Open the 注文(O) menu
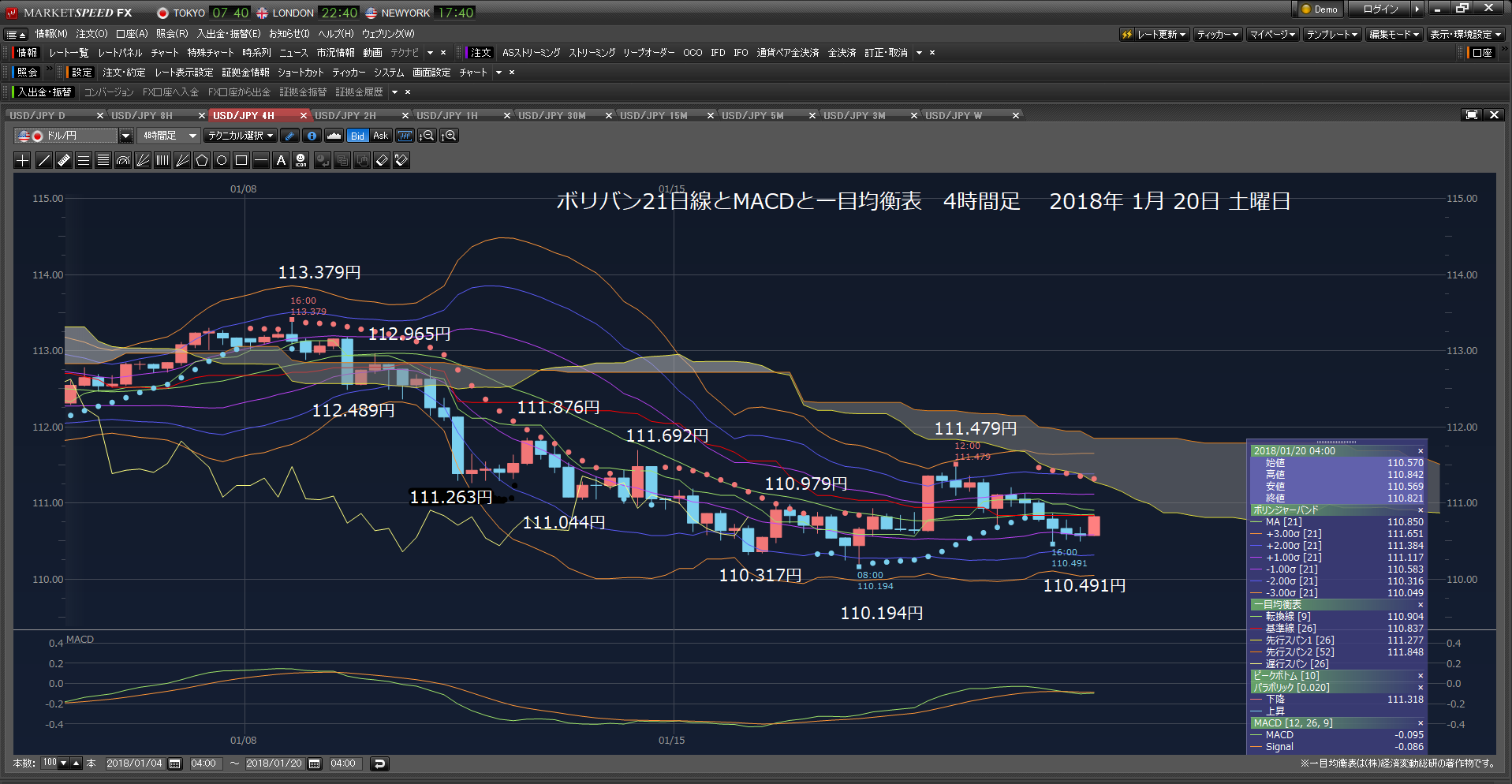 91,34
